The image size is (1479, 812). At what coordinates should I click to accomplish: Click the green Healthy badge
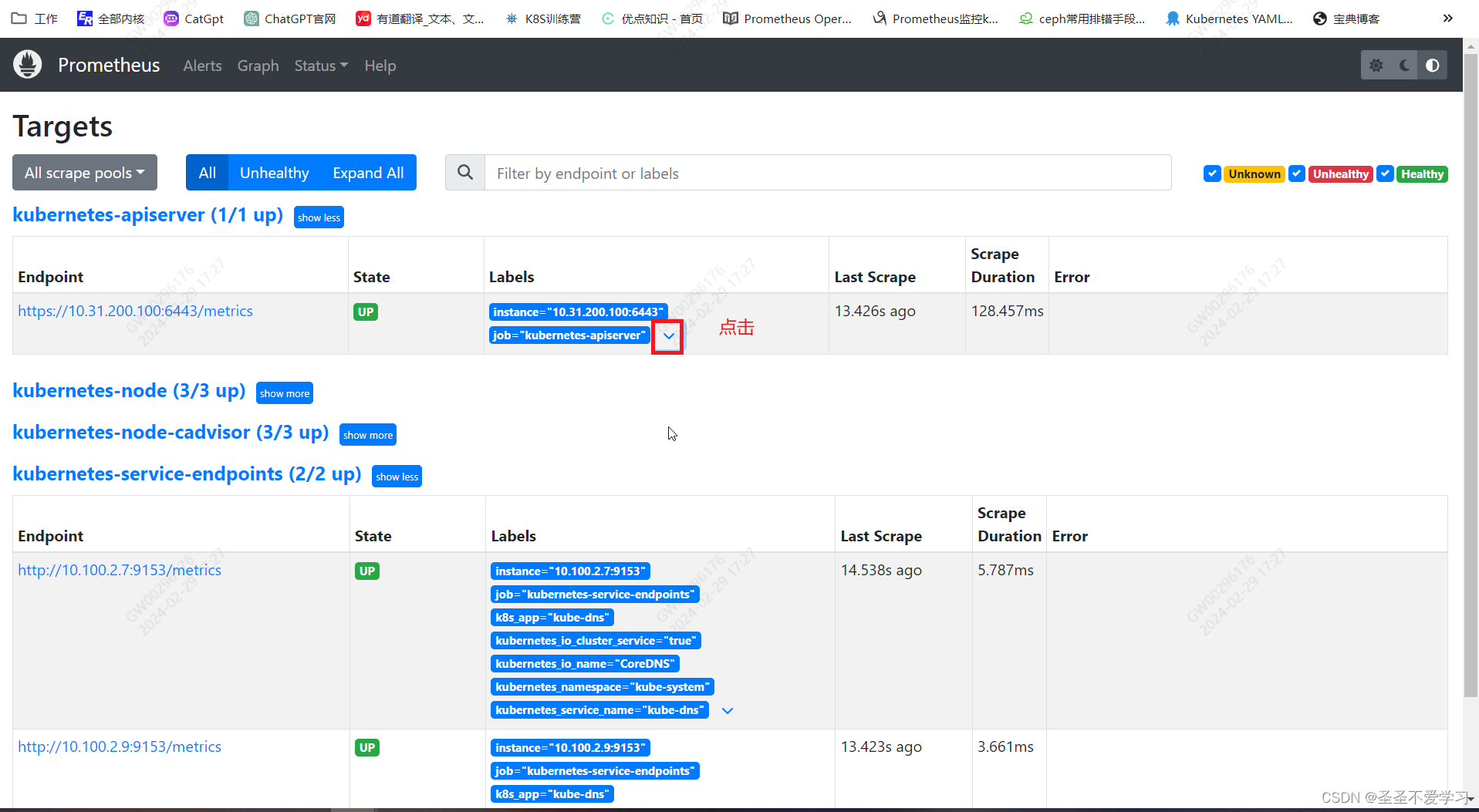click(x=1422, y=174)
